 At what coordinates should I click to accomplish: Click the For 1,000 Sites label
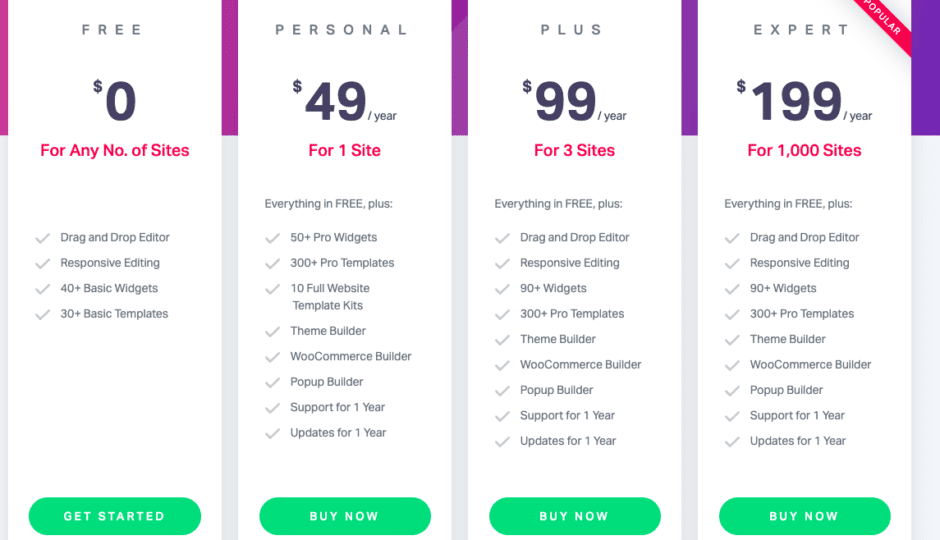804,150
